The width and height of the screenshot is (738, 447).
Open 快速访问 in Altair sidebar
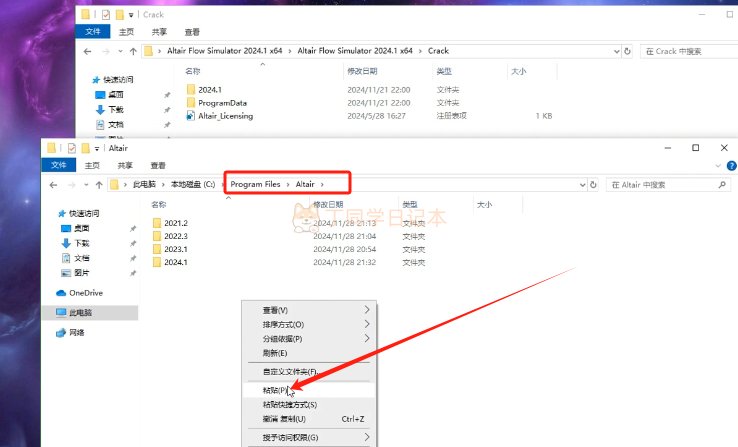(x=79, y=214)
